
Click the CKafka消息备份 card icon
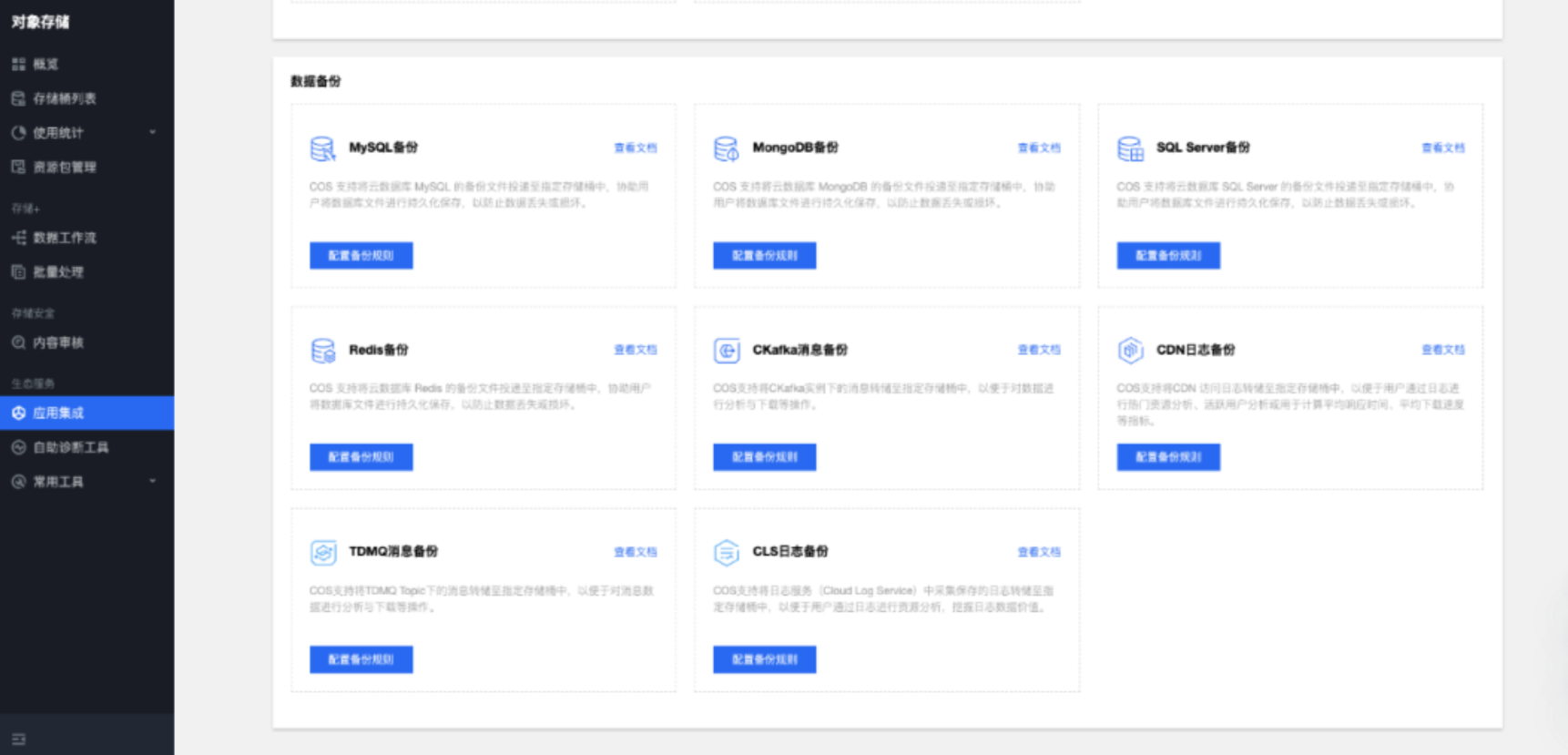tap(726, 350)
